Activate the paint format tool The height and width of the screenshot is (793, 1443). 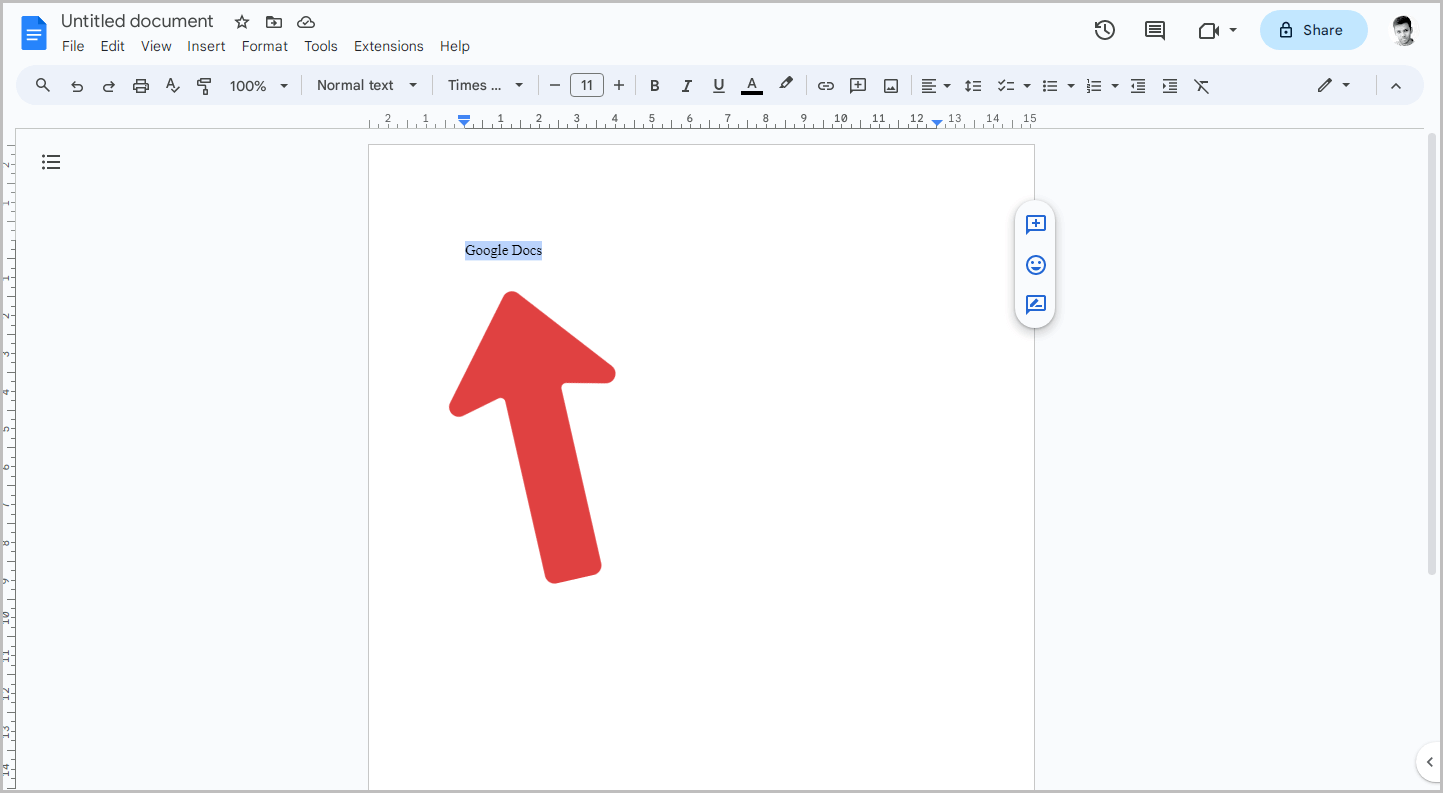(205, 86)
